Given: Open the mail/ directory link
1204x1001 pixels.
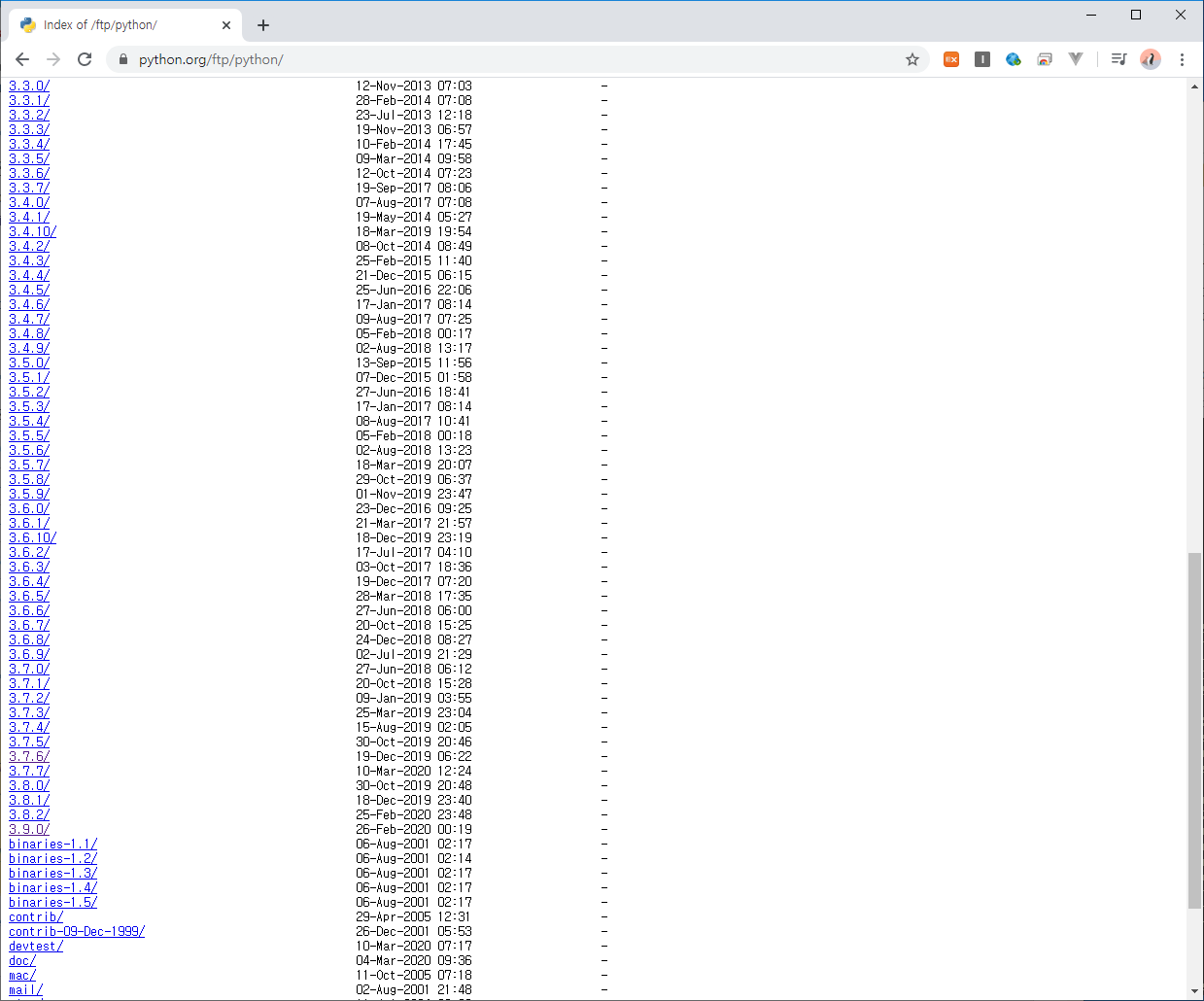Looking at the screenshot, I should (26, 989).
